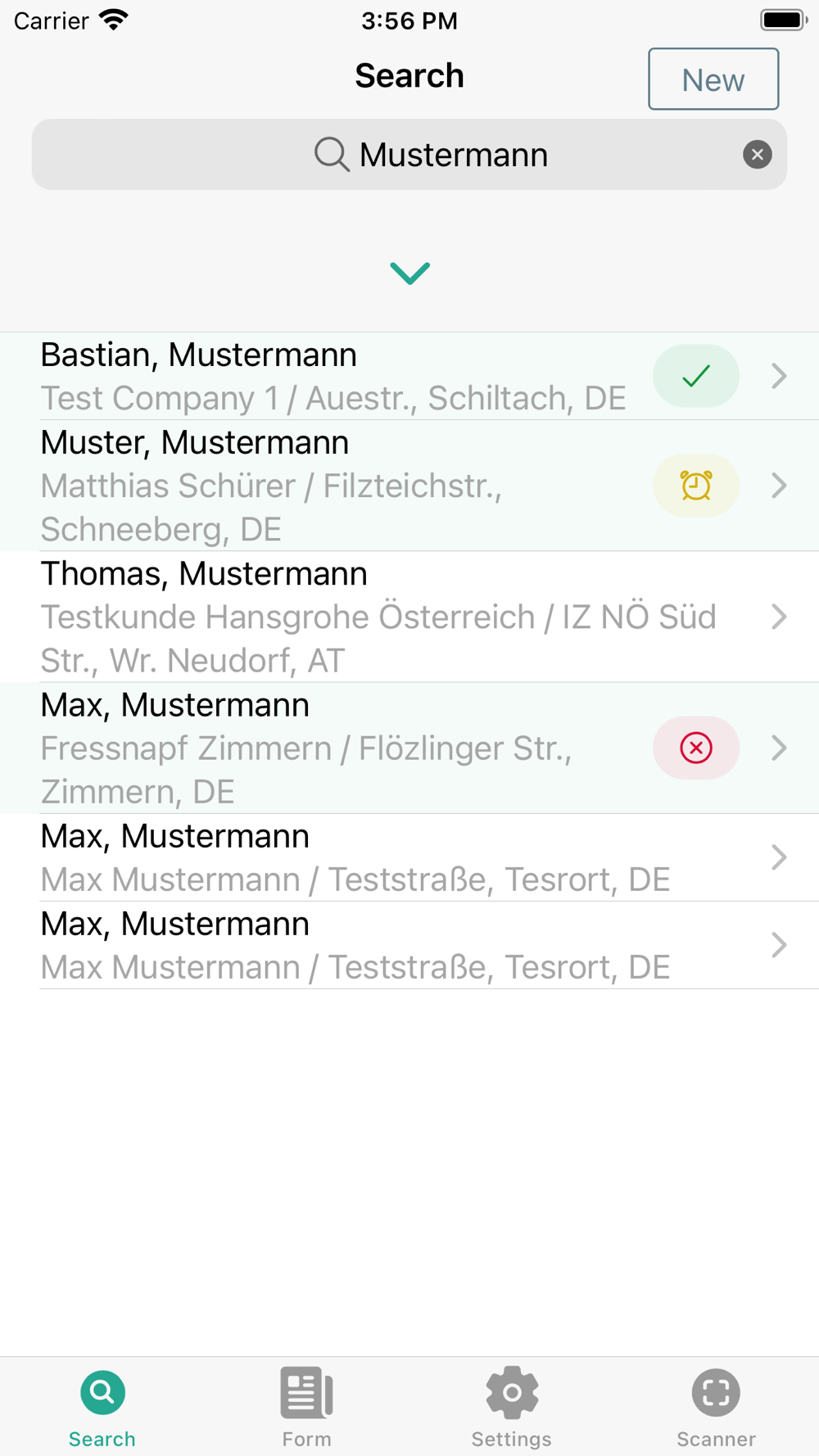Expand the filter section with green chevron
This screenshot has height=1456, width=819.
pyautogui.click(x=409, y=273)
